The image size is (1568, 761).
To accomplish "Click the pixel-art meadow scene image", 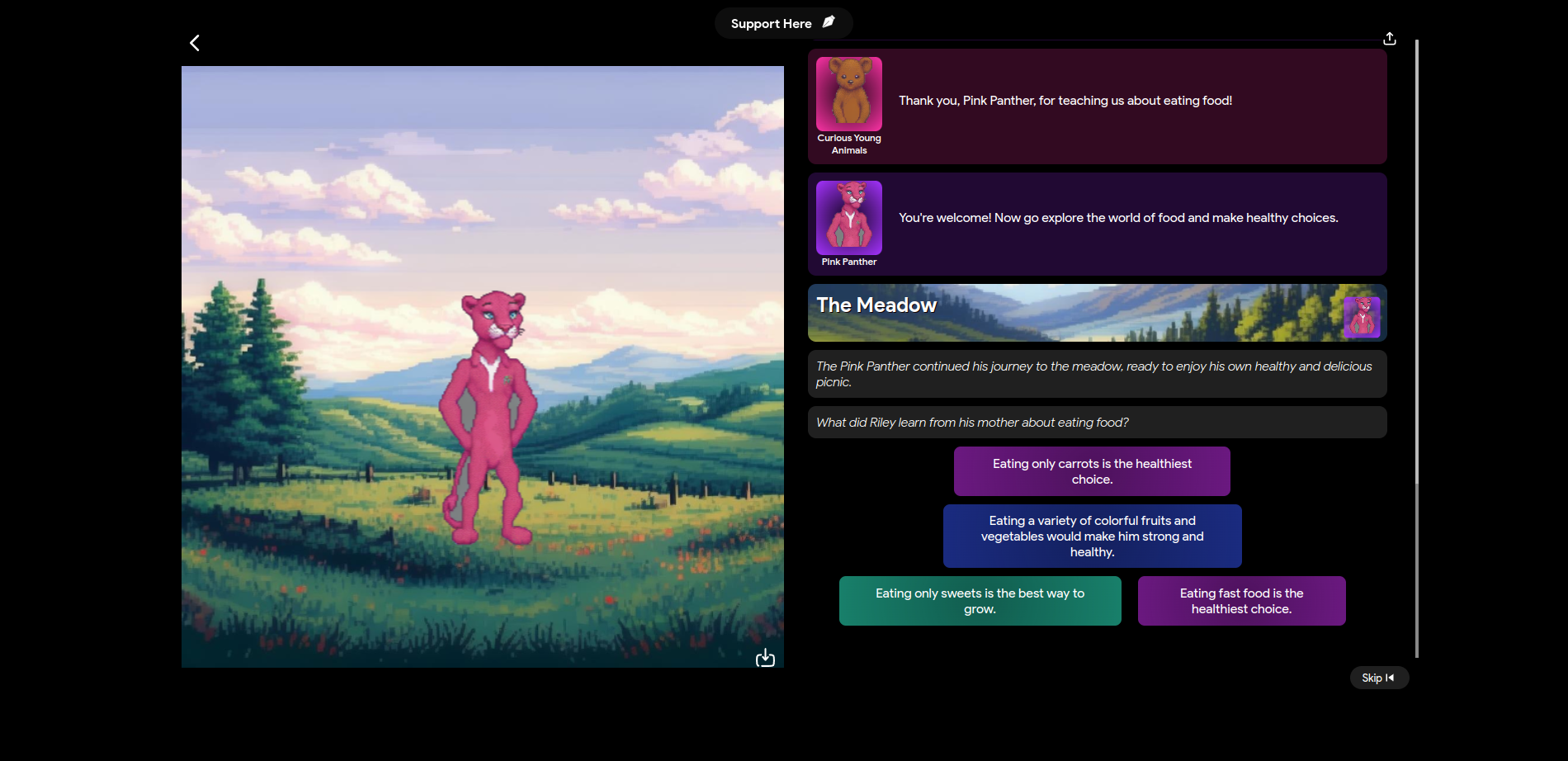I will 483,366.
